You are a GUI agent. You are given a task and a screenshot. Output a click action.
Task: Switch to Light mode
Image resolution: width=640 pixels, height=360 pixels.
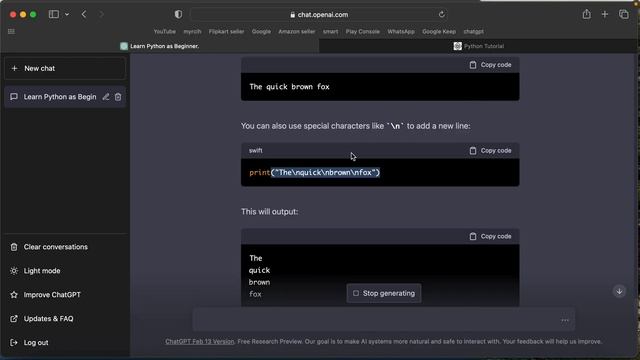[42, 271]
